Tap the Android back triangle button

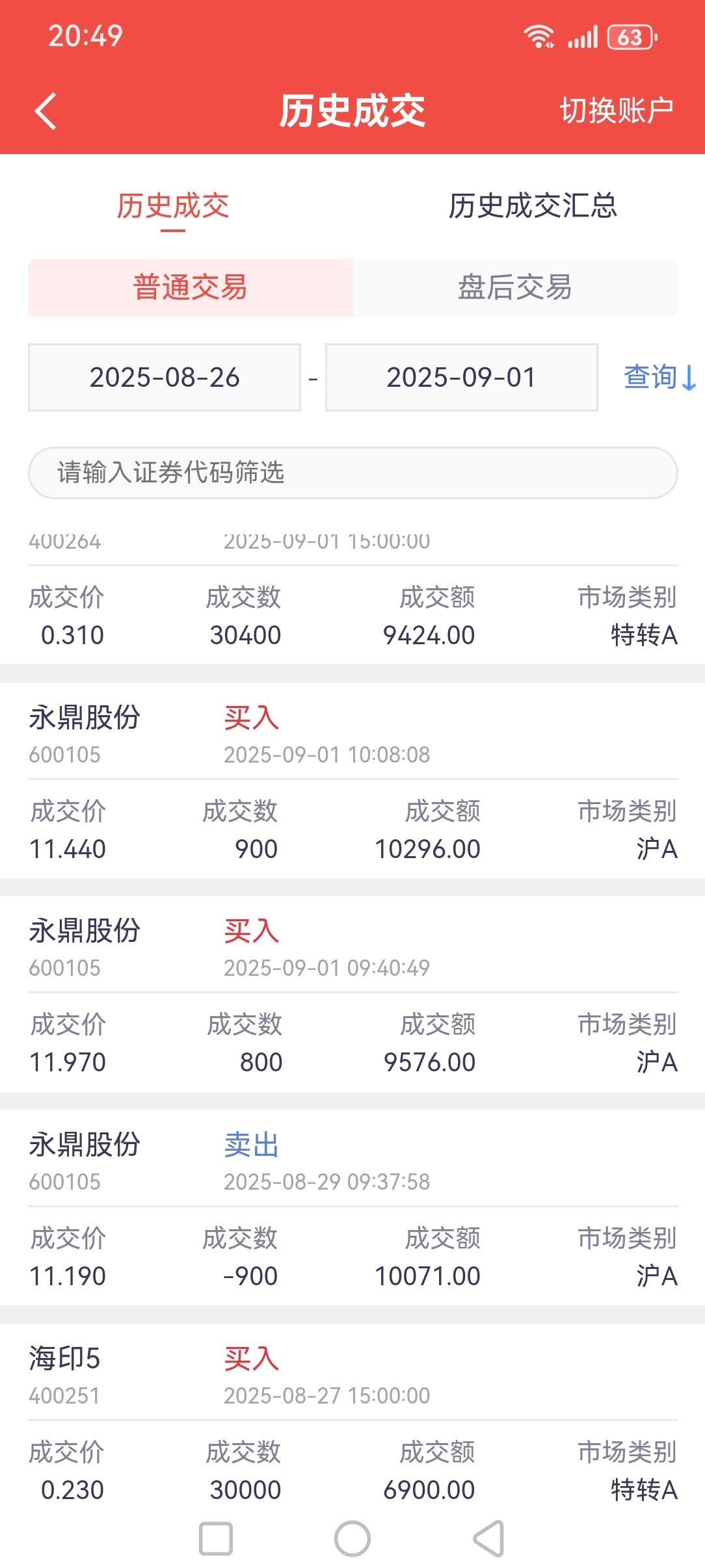(x=488, y=1539)
